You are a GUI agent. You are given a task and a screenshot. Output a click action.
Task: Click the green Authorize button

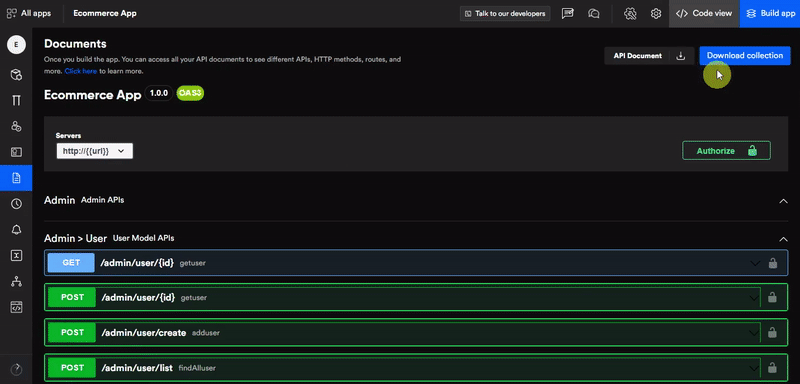tap(727, 151)
